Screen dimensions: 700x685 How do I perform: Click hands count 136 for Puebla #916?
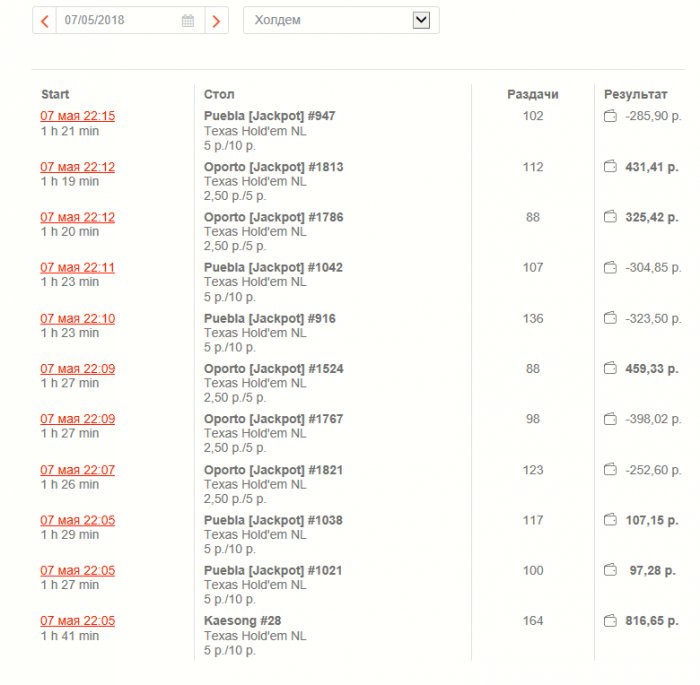coord(533,318)
